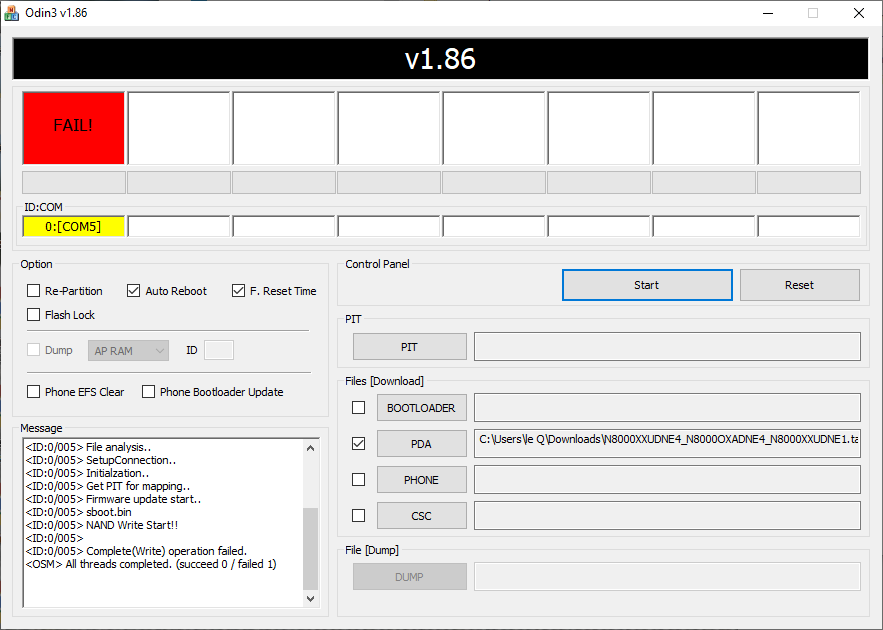
Task: Click 'All threads completed' log line
Action: click(x=151, y=564)
